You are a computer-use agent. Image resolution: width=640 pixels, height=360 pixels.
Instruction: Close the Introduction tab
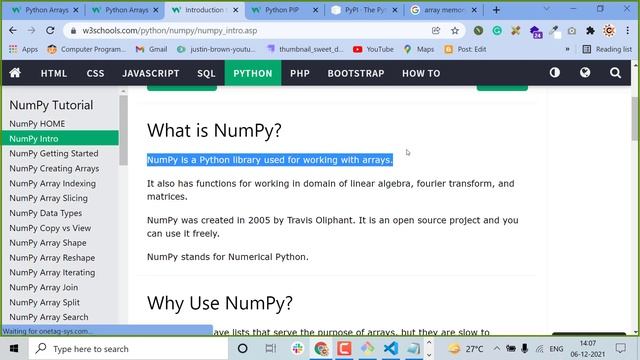pyautogui.click(x=236, y=10)
